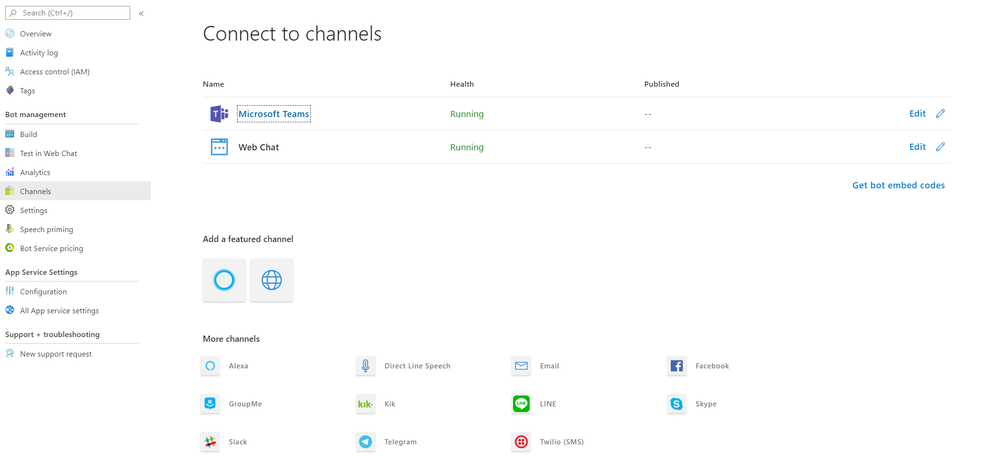999x466 pixels.
Task: Click the Overview sidebar icon
Action: click(10, 34)
